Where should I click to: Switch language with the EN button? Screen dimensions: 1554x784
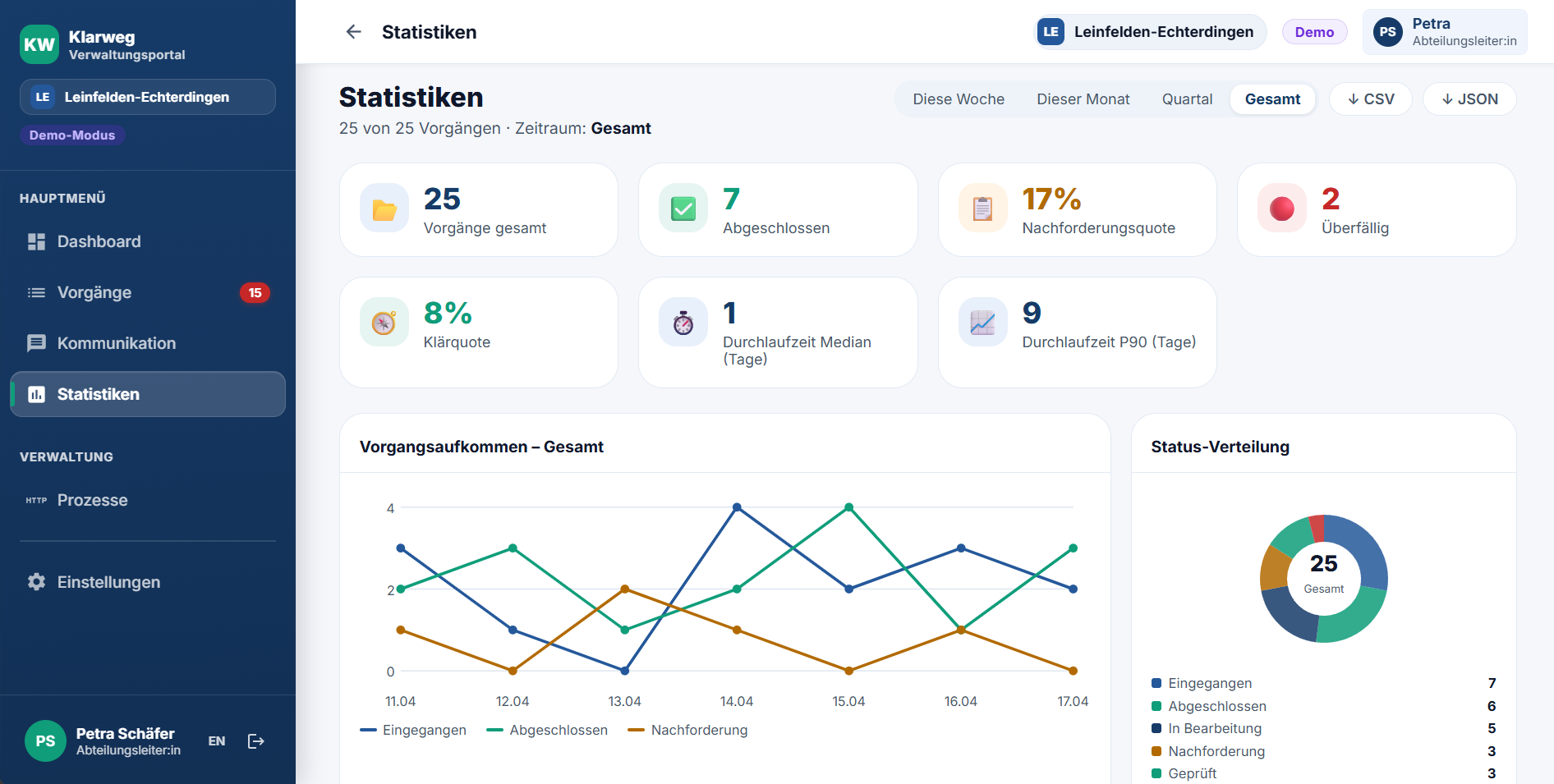(x=217, y=741)
